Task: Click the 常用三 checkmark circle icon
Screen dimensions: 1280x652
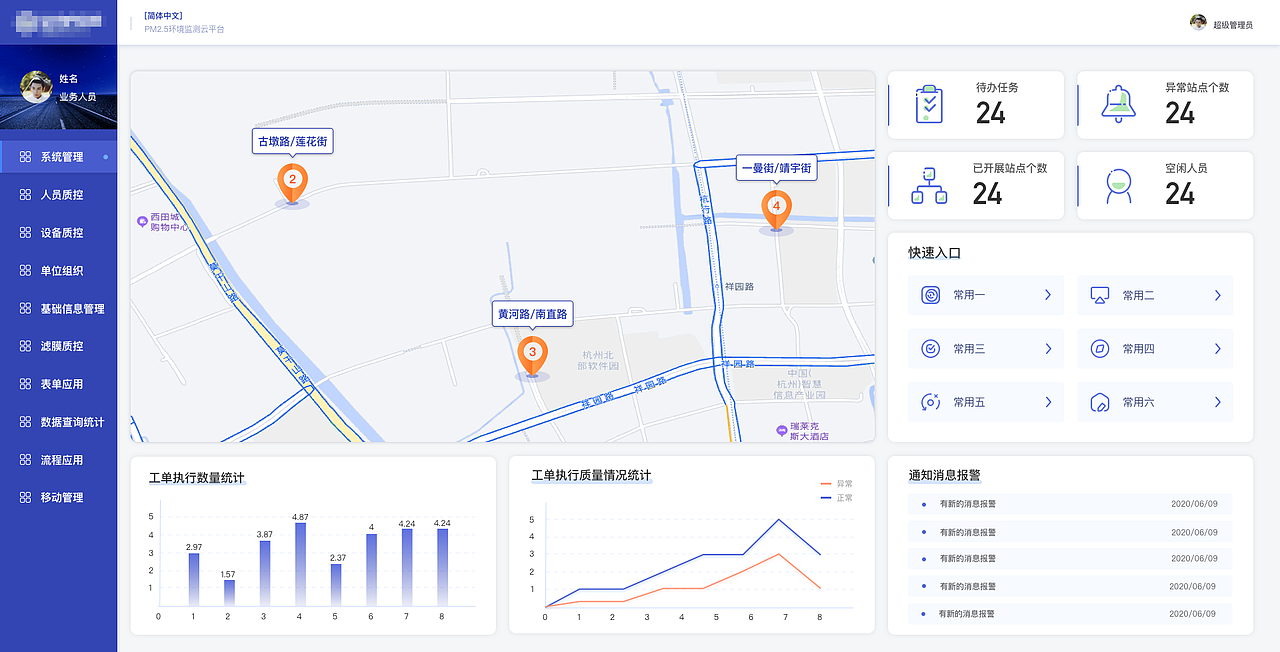Action: [930, 349]
